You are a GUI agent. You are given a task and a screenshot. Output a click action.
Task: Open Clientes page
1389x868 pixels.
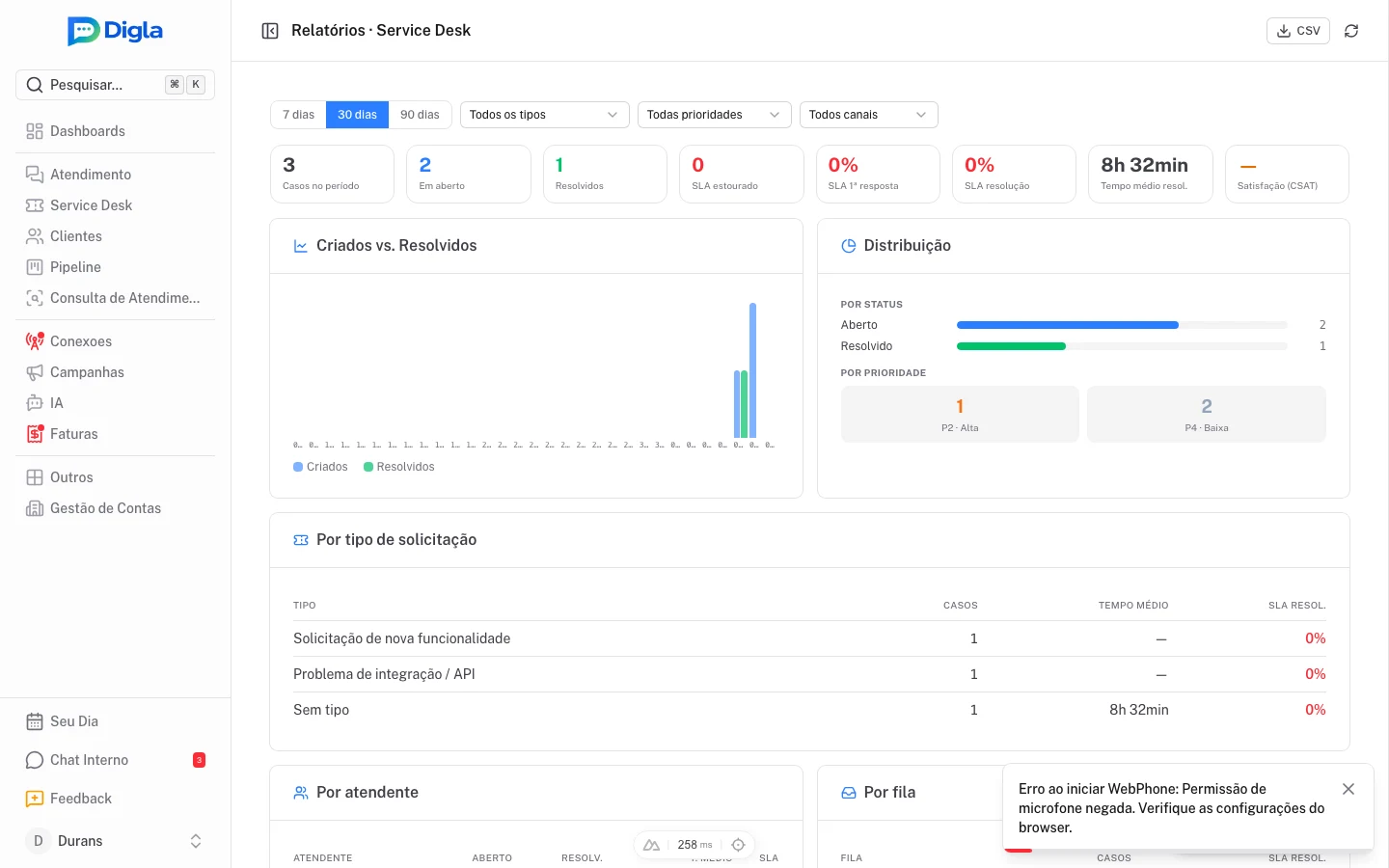(115, 236)
